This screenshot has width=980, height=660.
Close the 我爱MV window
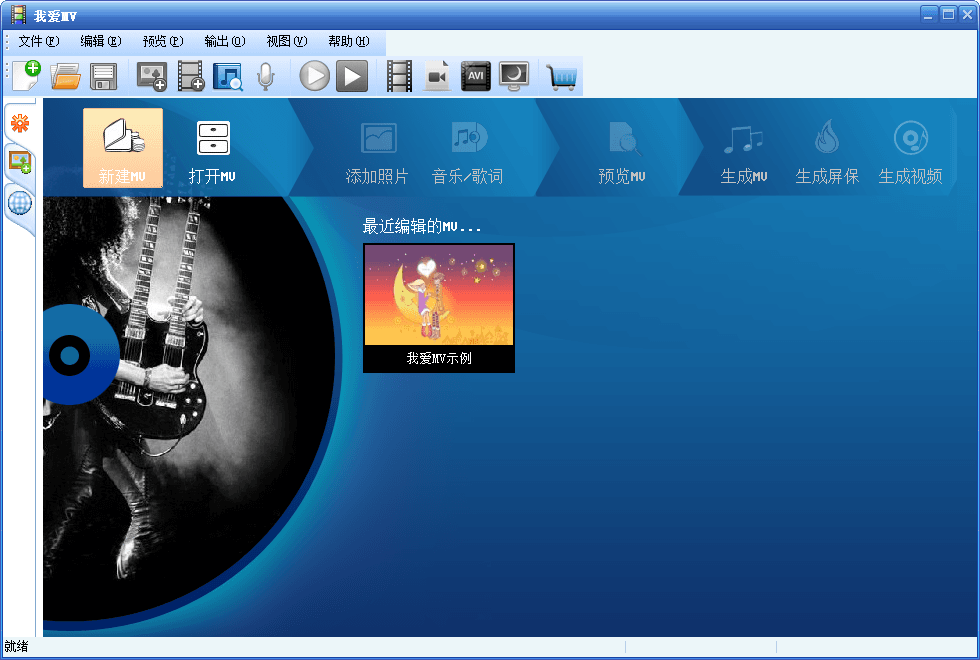[x=968, y=14]
